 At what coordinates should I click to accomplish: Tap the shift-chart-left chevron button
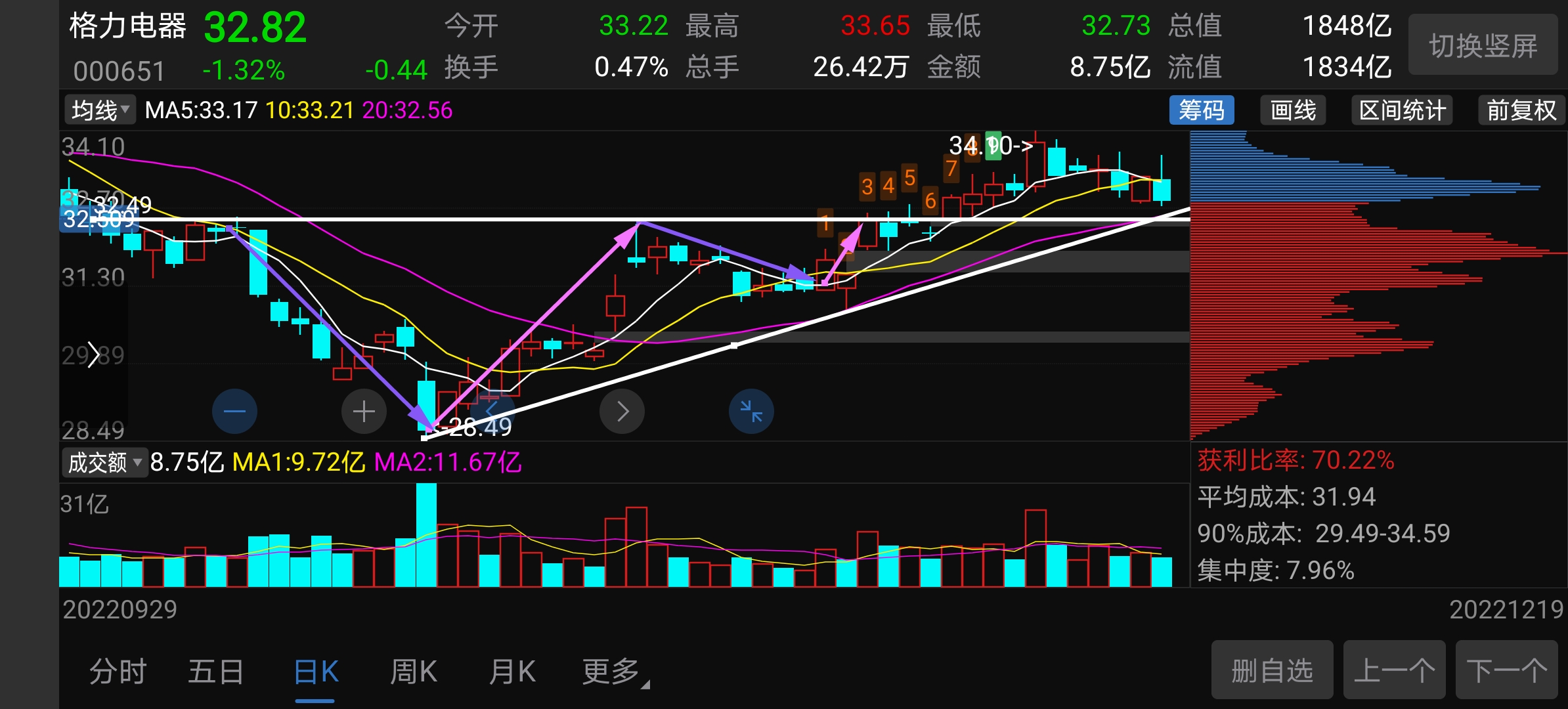tap(493, 412)
